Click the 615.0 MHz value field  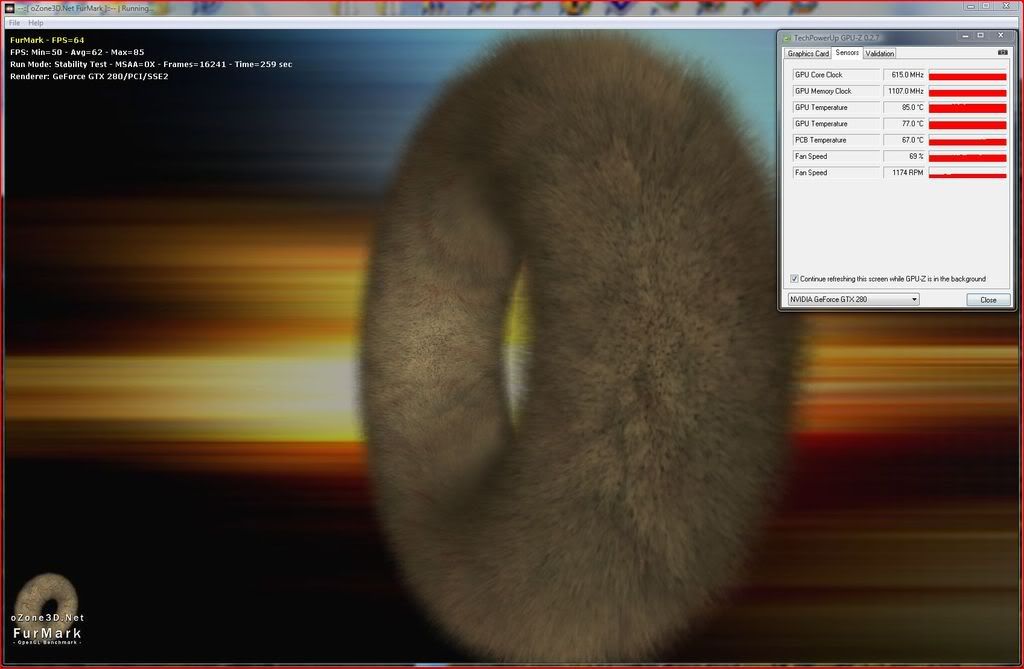click(904, 75)
